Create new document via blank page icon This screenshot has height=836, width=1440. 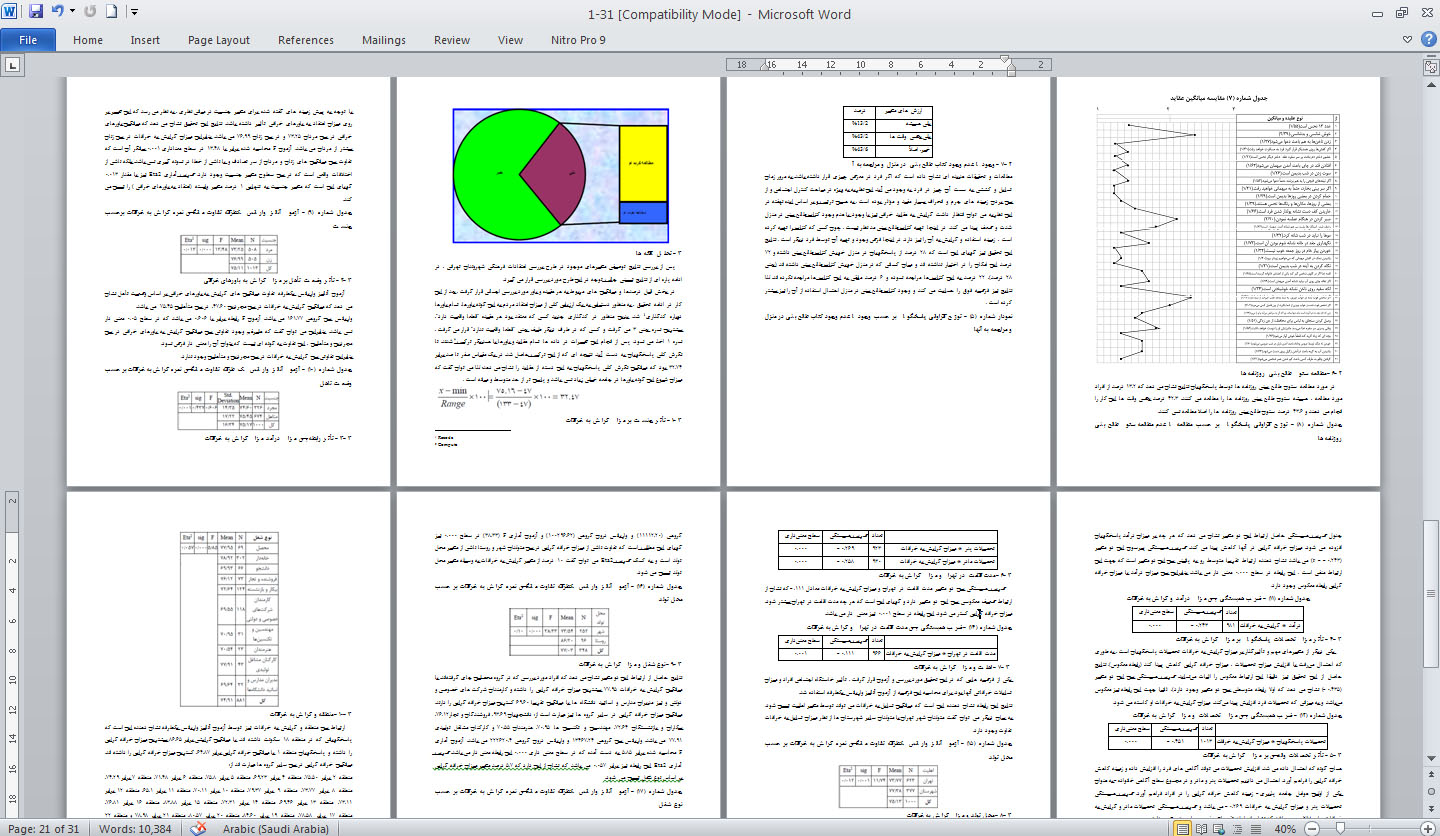(112, 13)
